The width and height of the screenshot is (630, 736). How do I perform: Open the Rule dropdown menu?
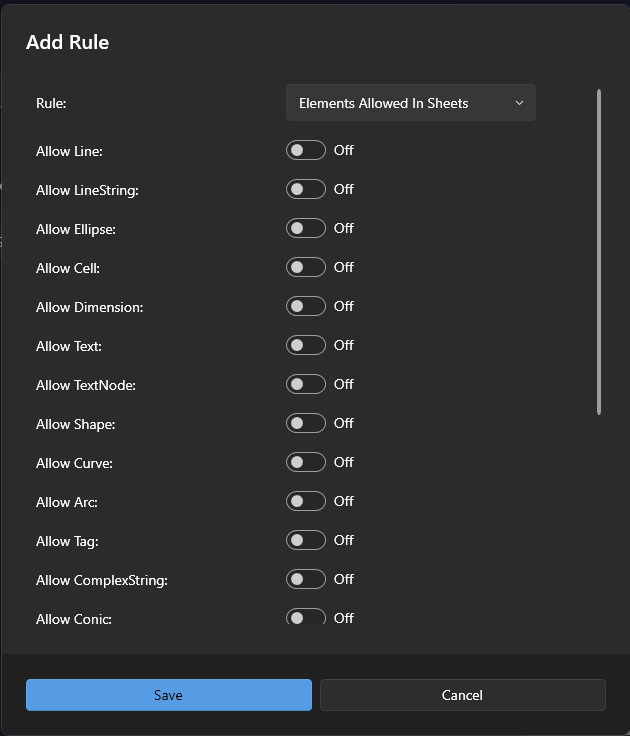tap(410, 103)
